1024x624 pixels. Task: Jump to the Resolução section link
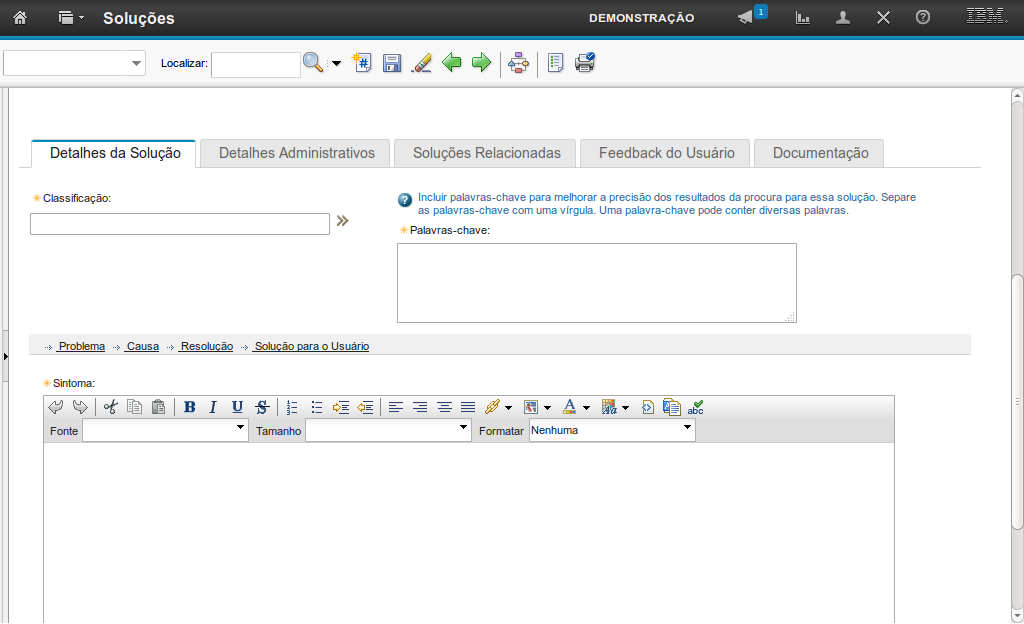click(x=206, y=346)
